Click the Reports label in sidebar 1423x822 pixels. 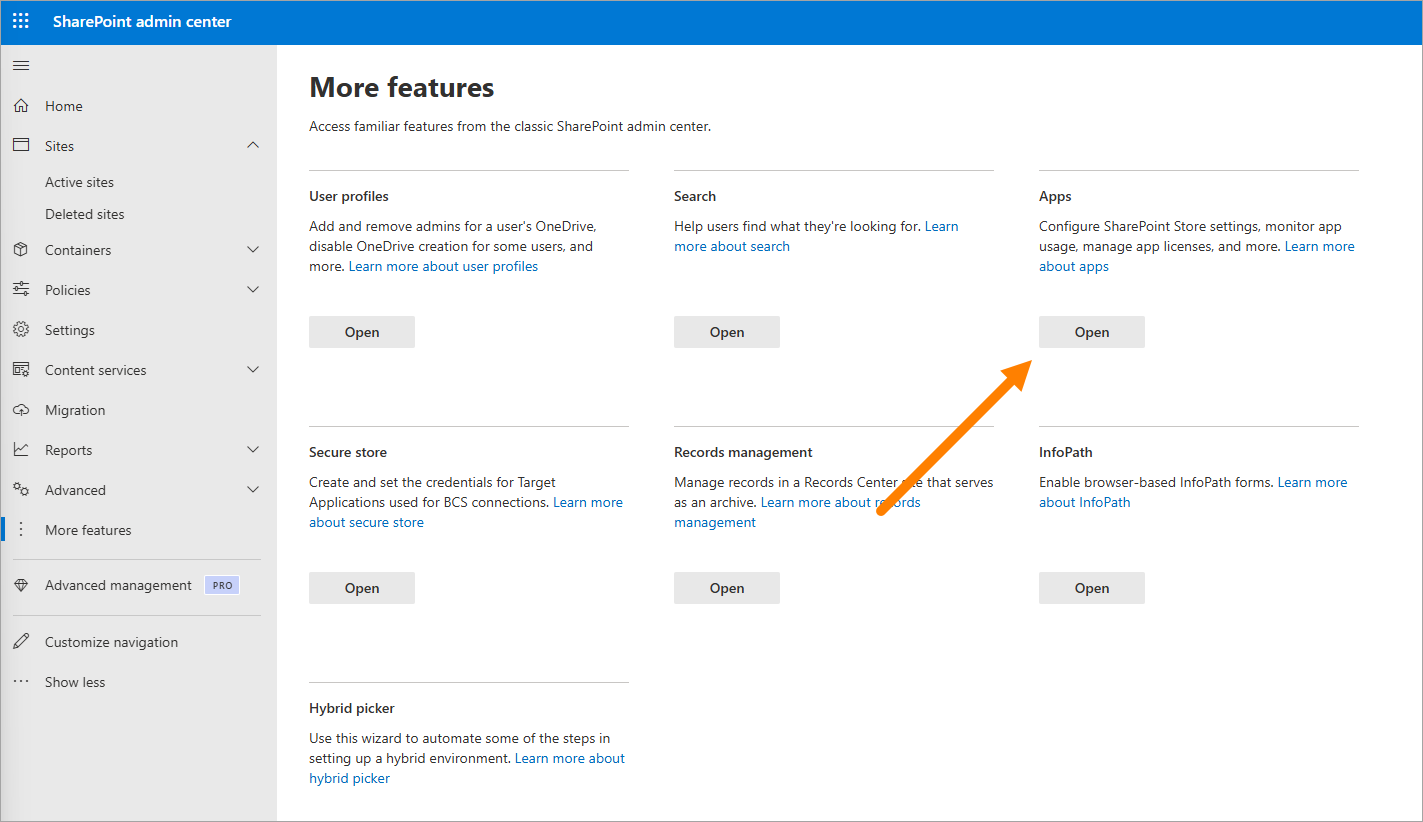tap(68, 450)
